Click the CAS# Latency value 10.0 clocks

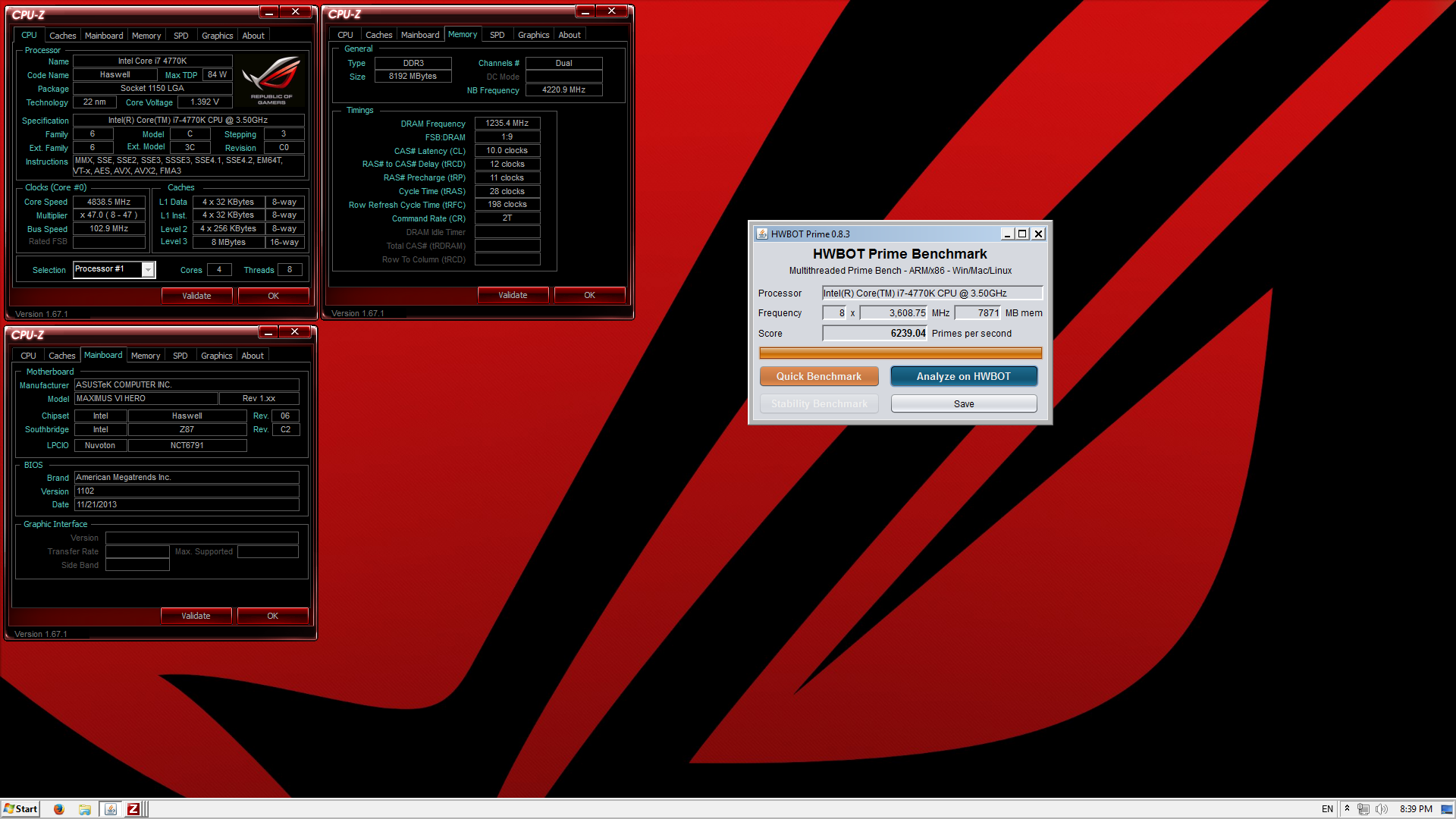click(507, 150)
